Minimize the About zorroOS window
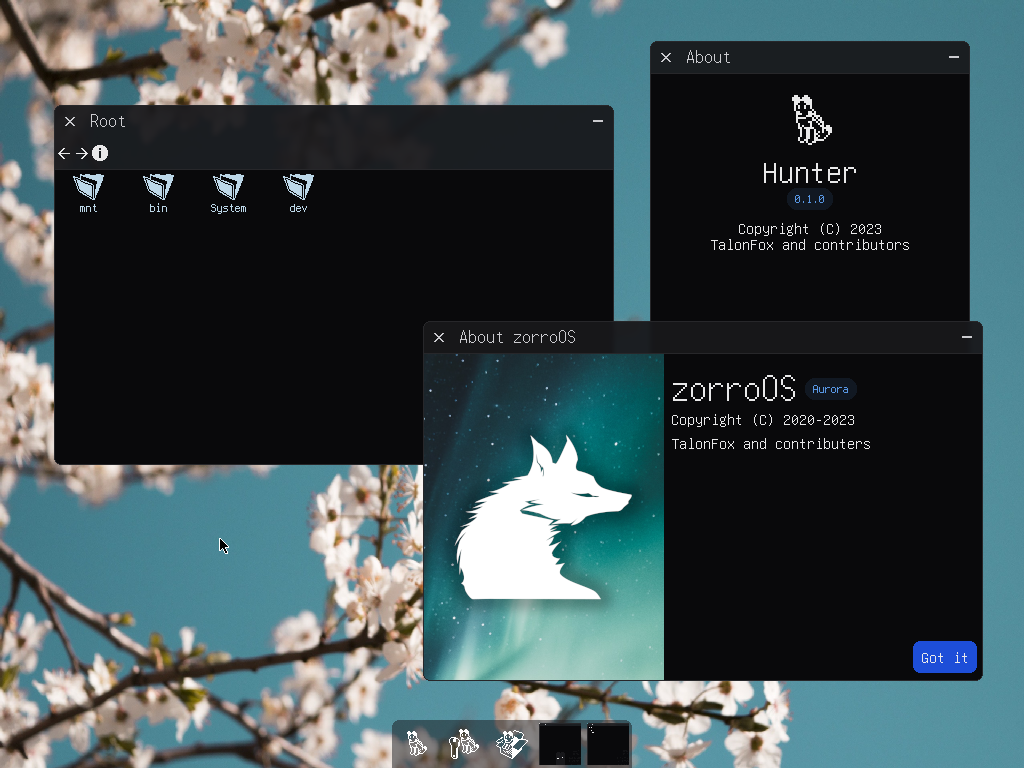Viewport: 1024px width, 768px height. 967,337
